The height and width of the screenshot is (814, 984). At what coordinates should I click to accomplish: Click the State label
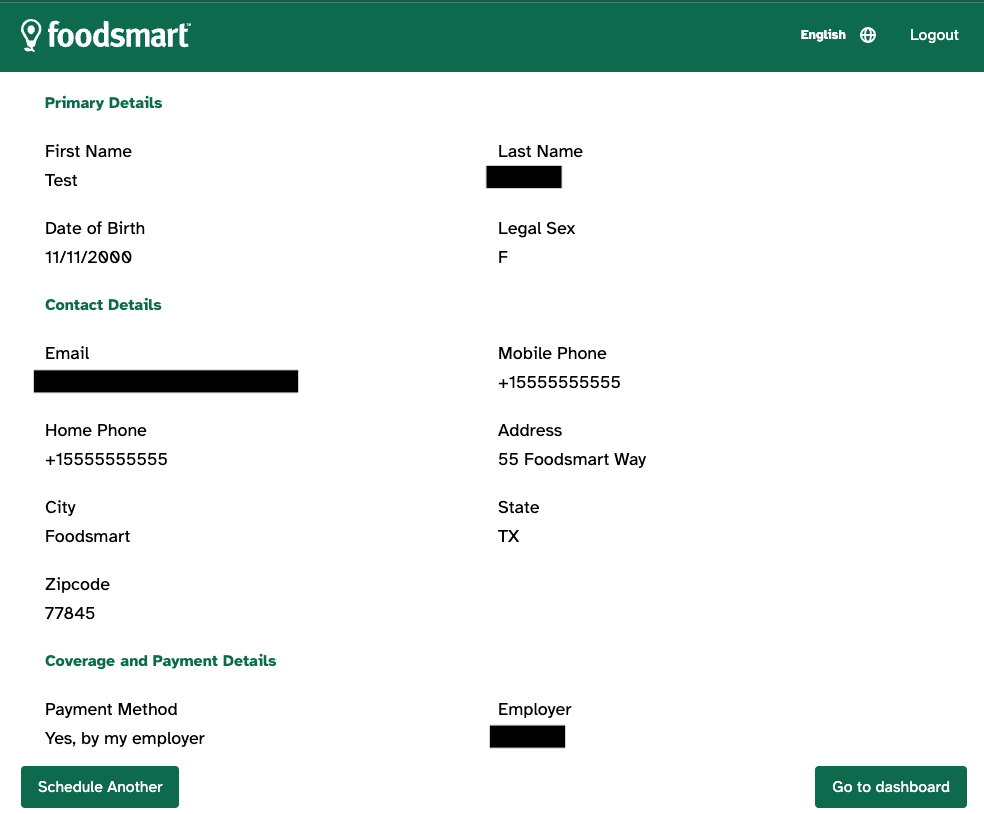(x=518, y=507)
